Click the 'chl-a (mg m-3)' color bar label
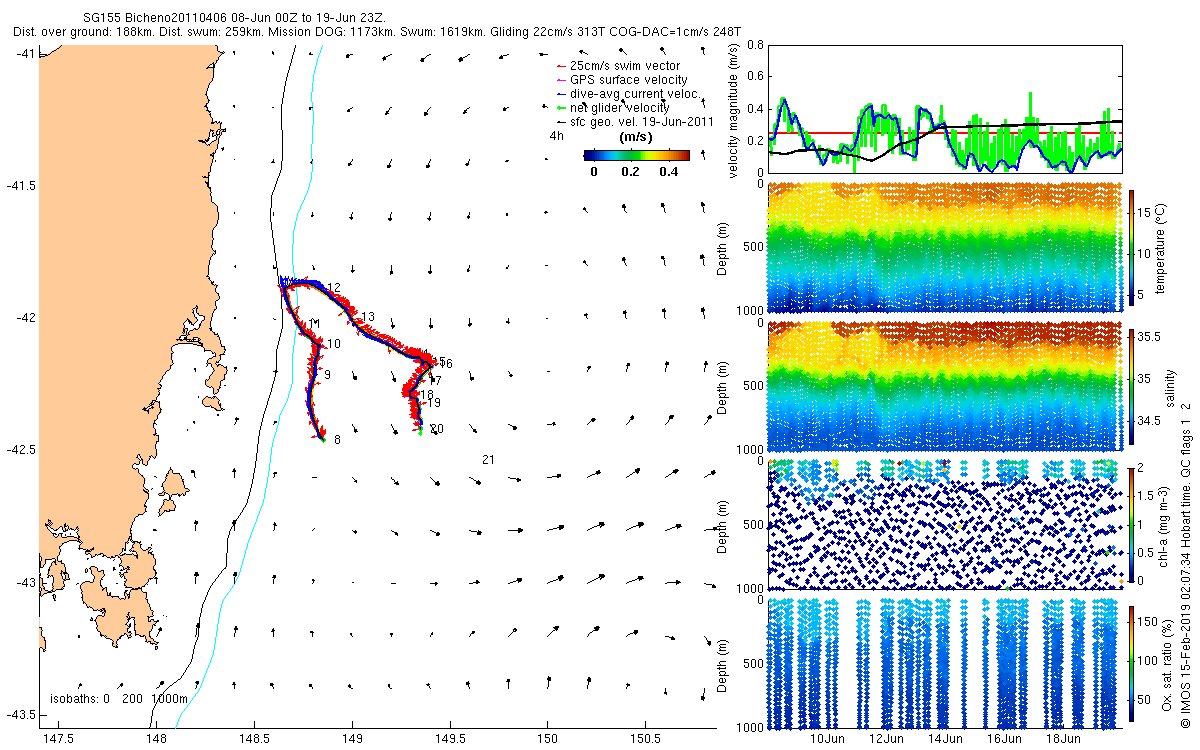Screen dimensions: 1200x750 1163,526
